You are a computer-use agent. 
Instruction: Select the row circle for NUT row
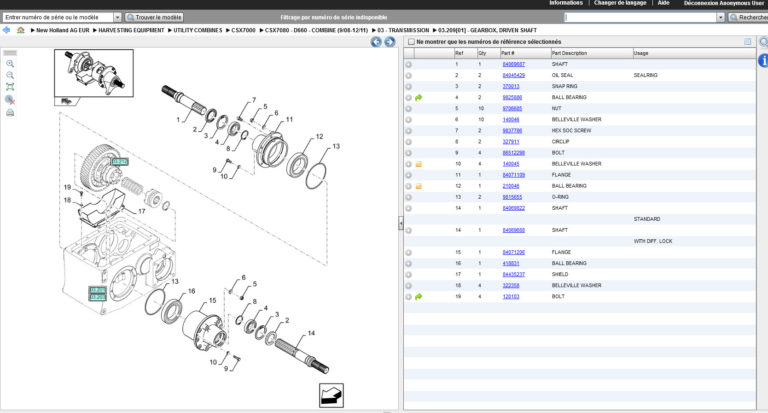[x=408, y=109]
